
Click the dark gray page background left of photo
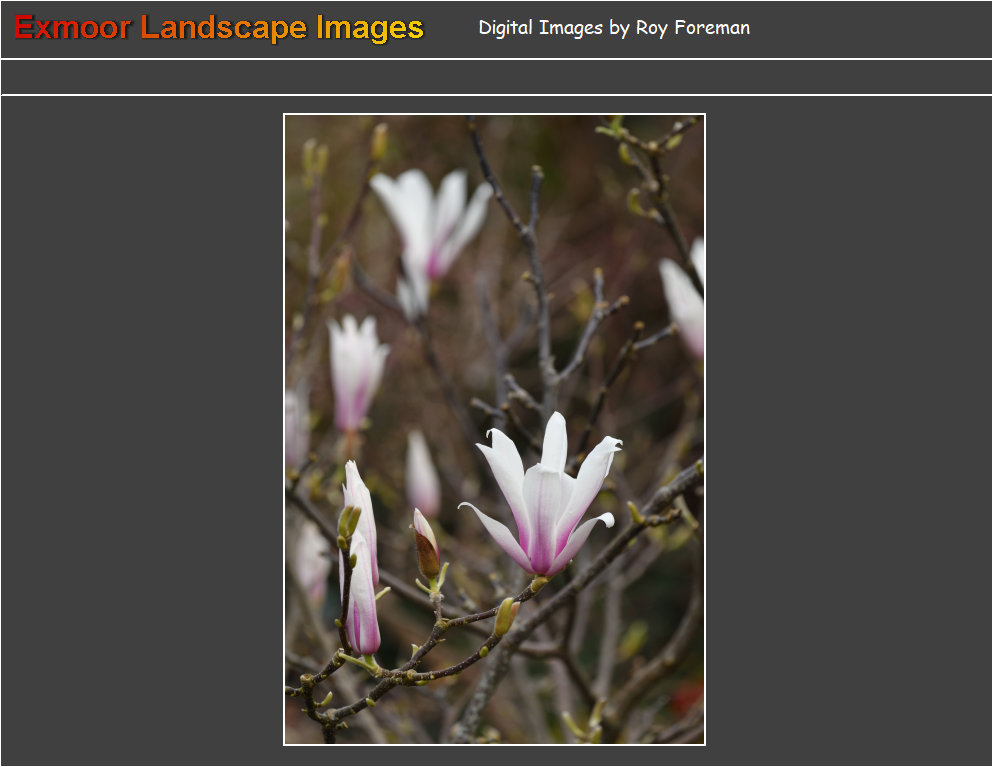[140, 430]
